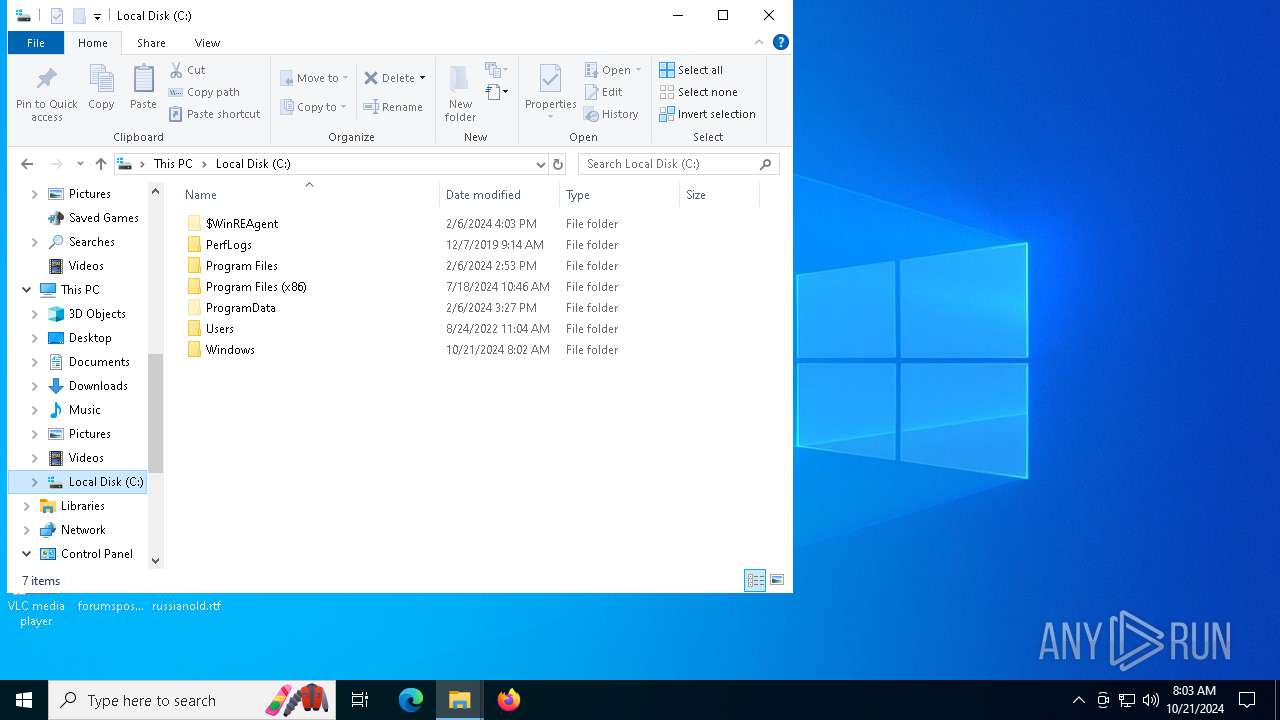The width and height of the screenshot is (1280, 720).
Task: Switch to Details view layout icon
Action: (755, 580)
